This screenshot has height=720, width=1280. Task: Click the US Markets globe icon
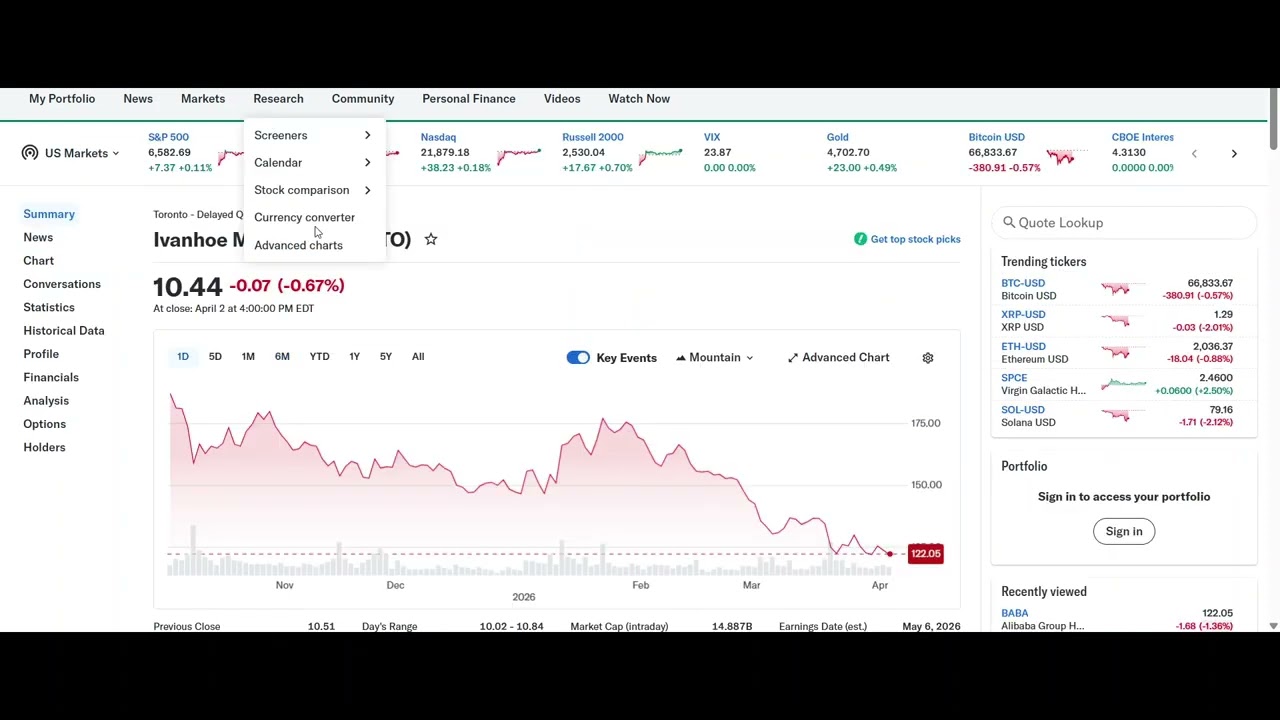click(30, 153)
